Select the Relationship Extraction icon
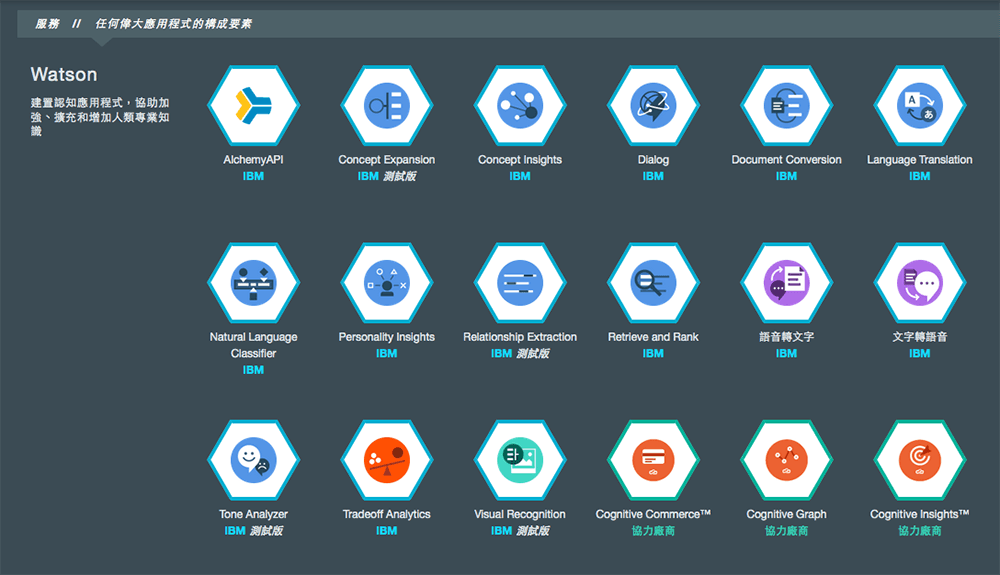The image size is (1000, 575). [x=520, y=282]
